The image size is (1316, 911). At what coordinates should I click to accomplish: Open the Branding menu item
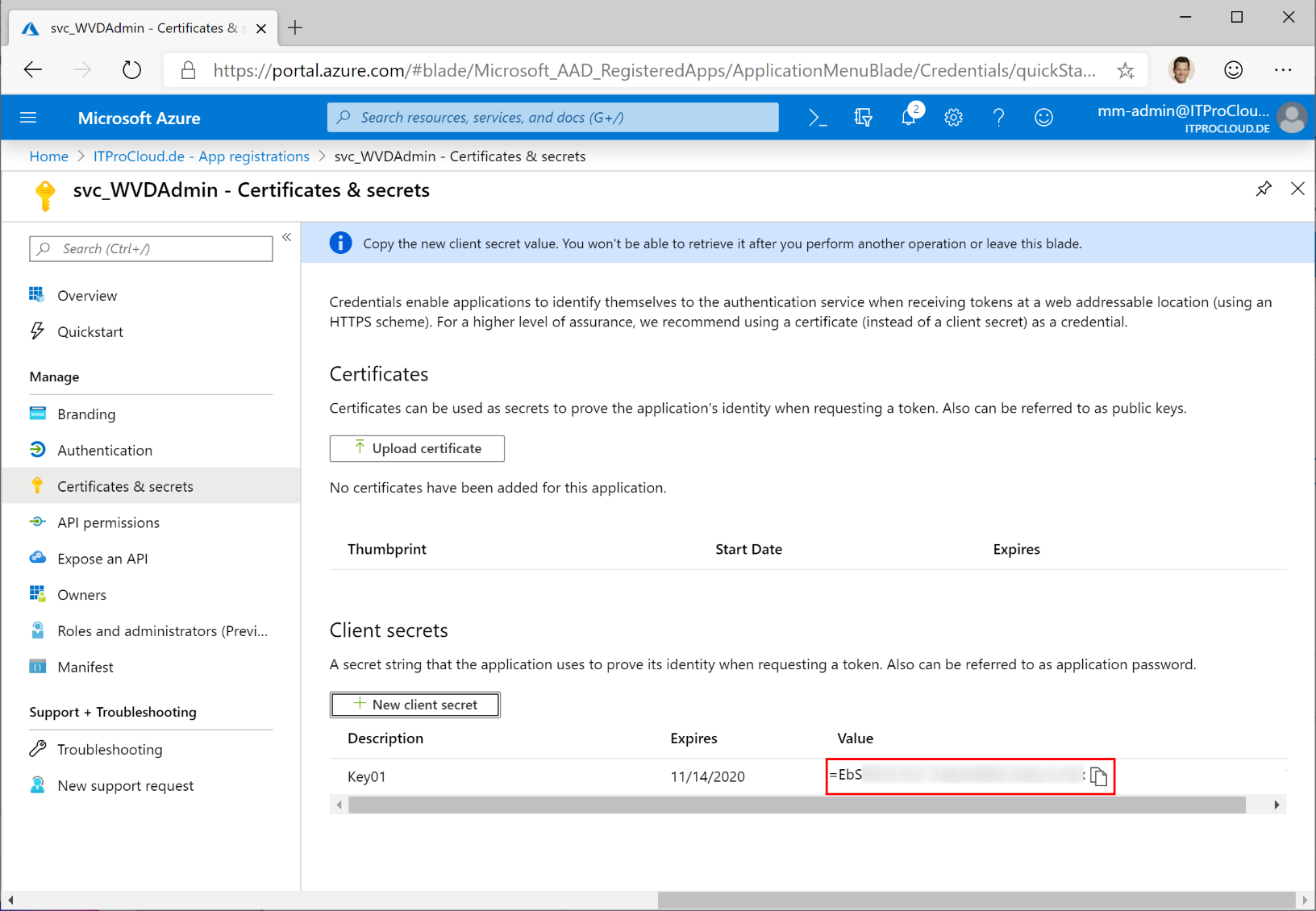tap(86, 414)
